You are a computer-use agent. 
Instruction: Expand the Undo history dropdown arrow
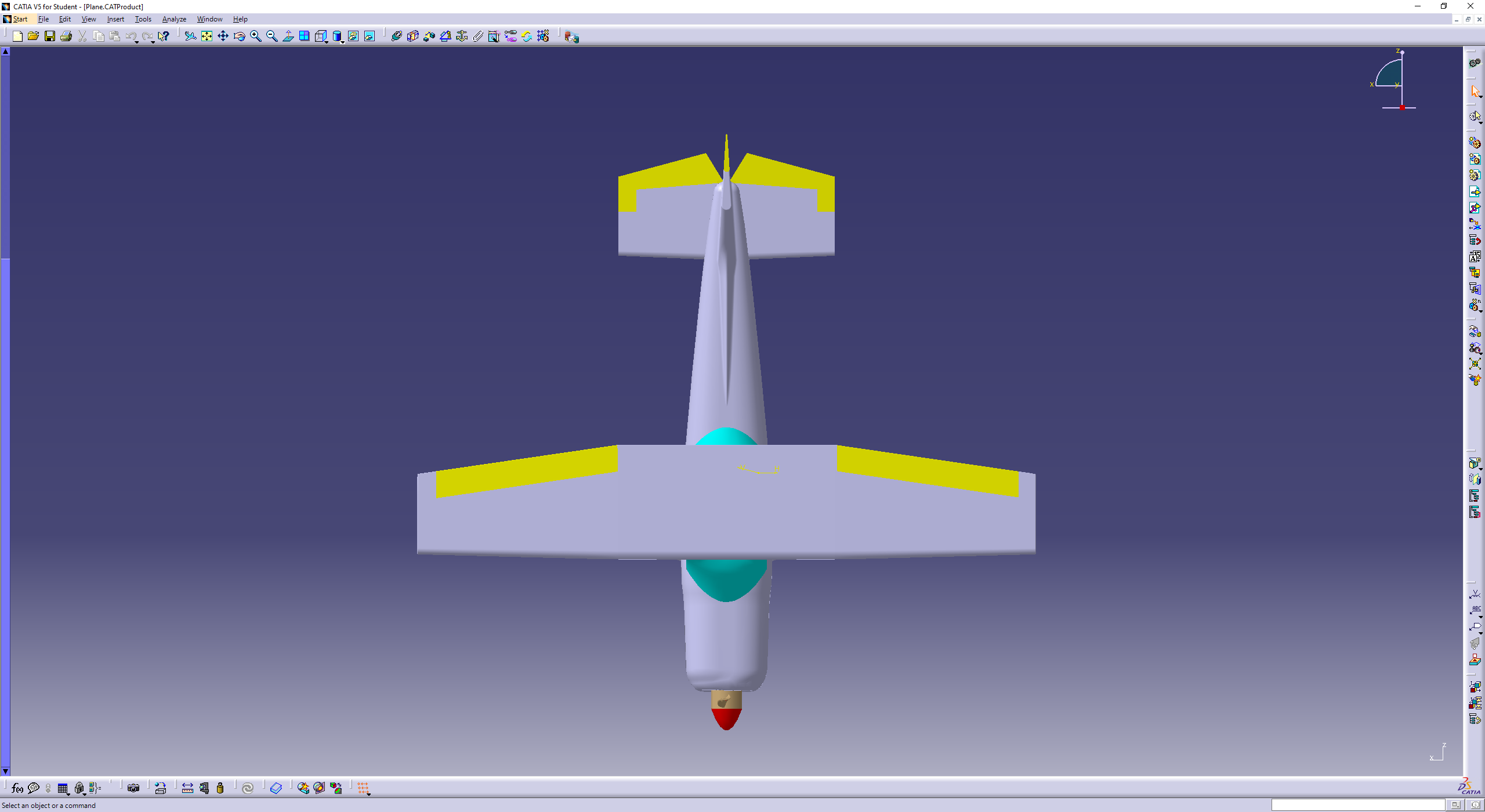[136, 42]
